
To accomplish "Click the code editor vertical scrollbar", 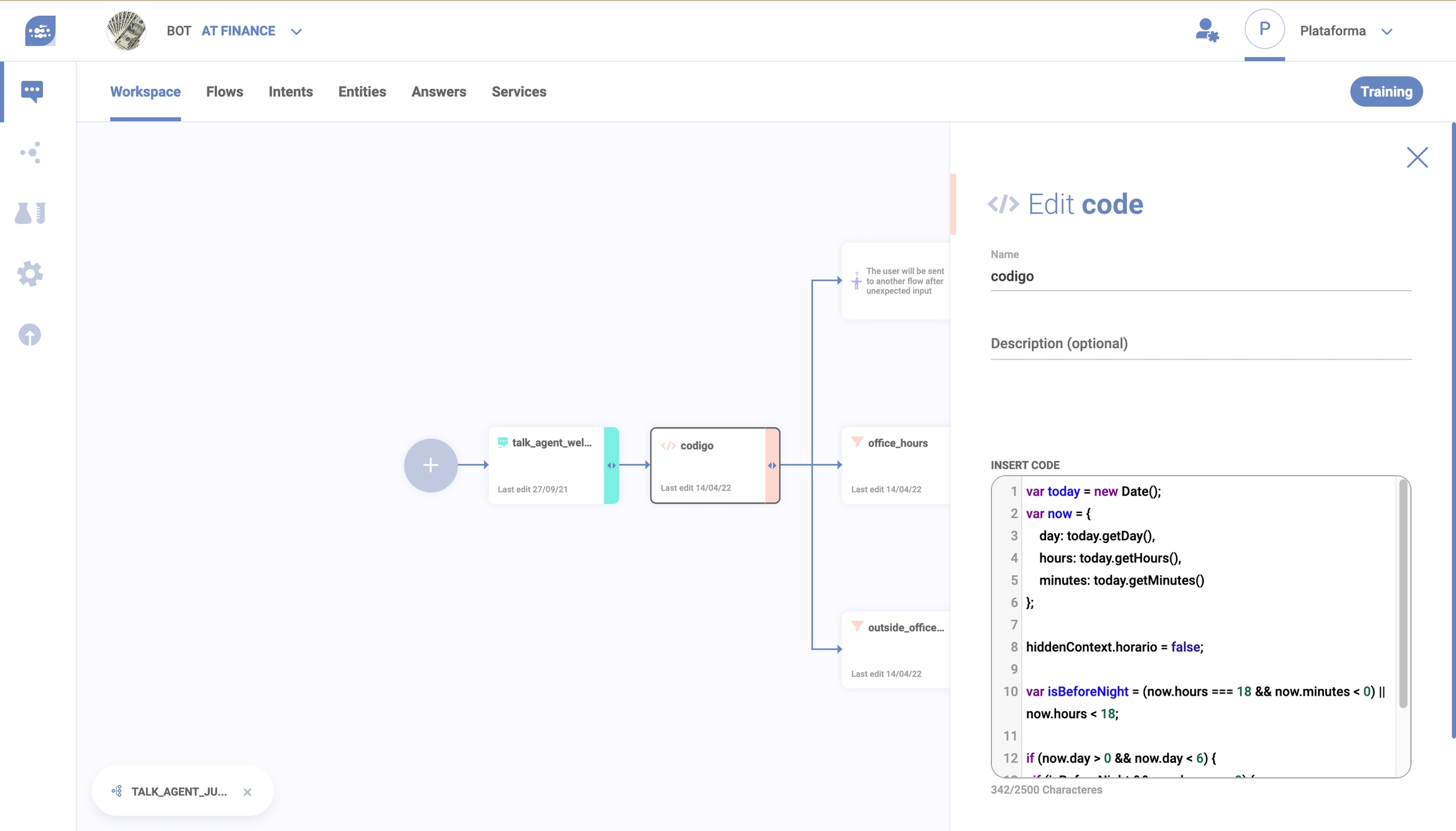I will click(1403, 594).
